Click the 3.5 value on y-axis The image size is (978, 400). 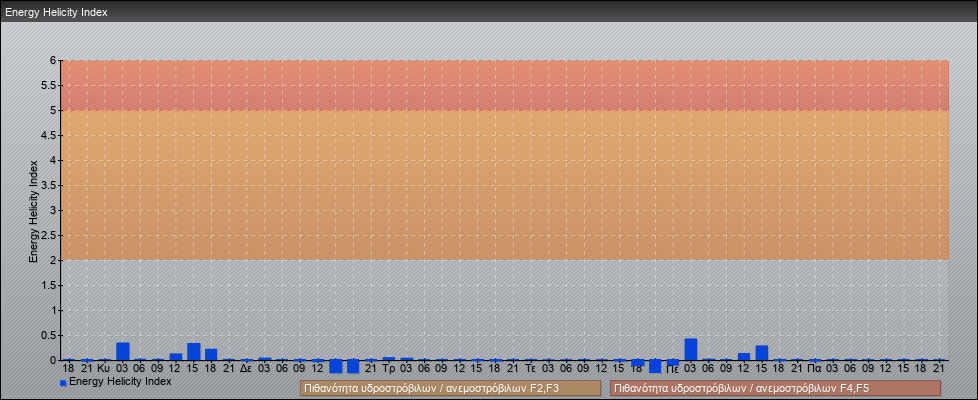[x=49, y=185]
